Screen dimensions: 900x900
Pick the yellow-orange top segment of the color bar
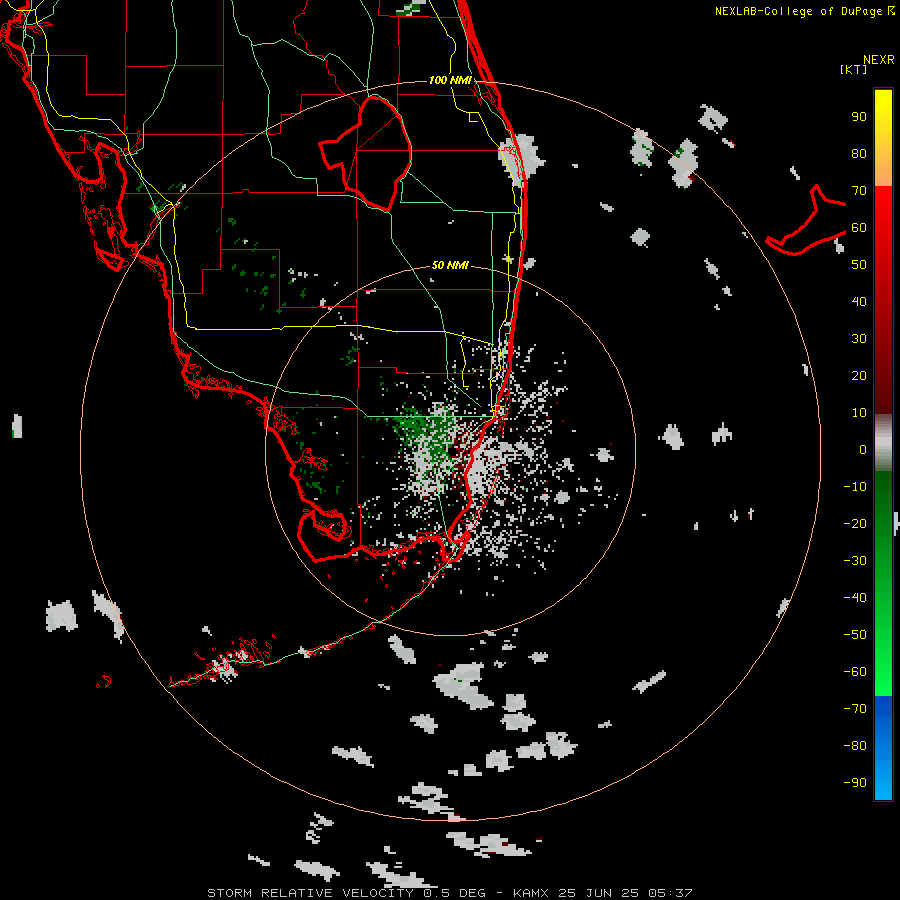pos(883,138)
